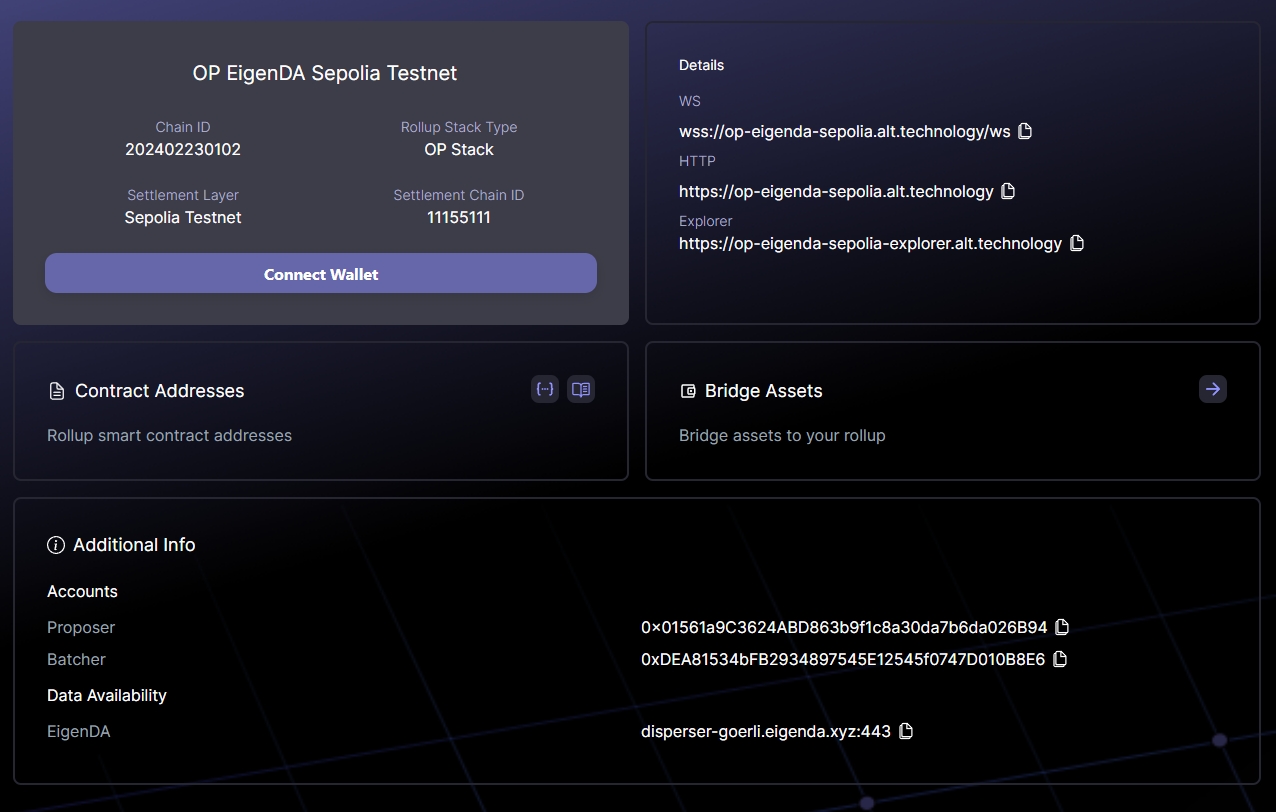Click the wallet icon beside Bridge Assets
This screenshot has height=812, width=1276.
(x=688, y=390)
